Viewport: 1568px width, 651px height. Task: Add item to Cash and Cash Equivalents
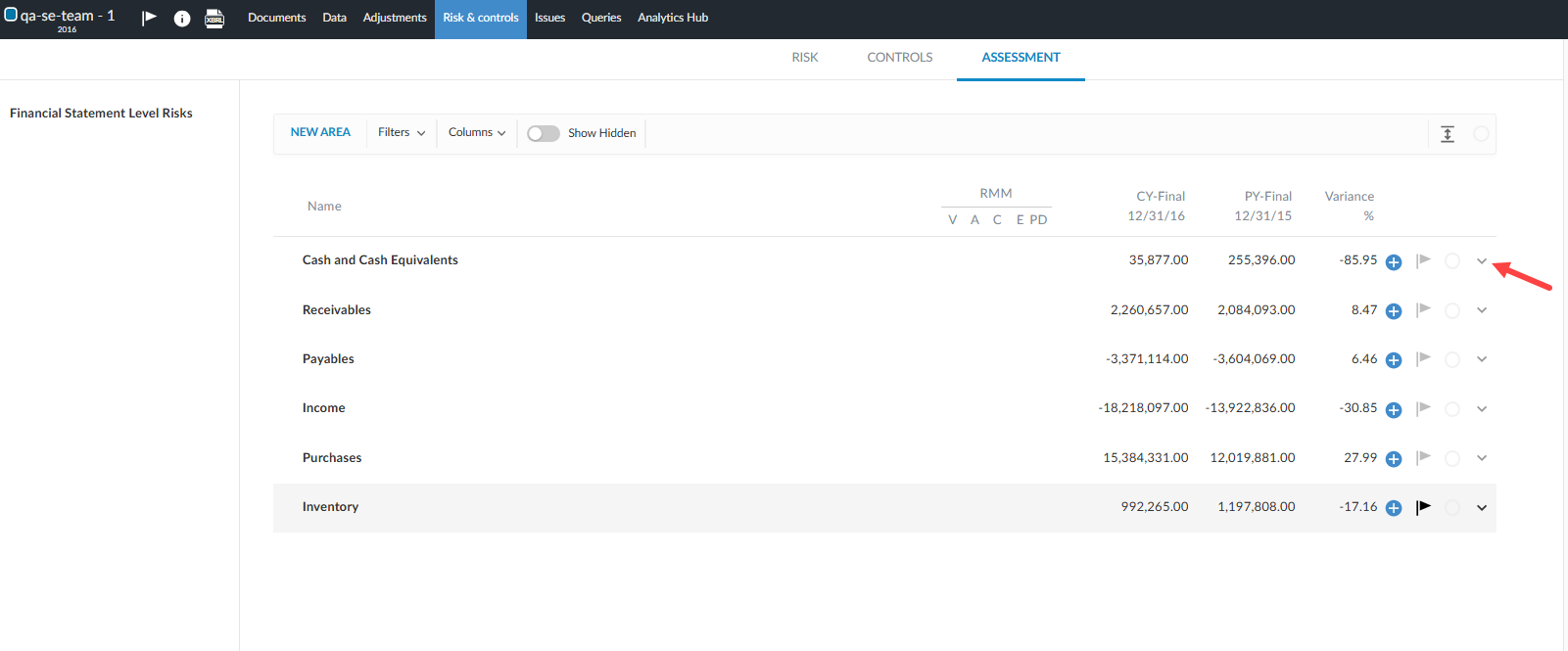pos(1394,262)
